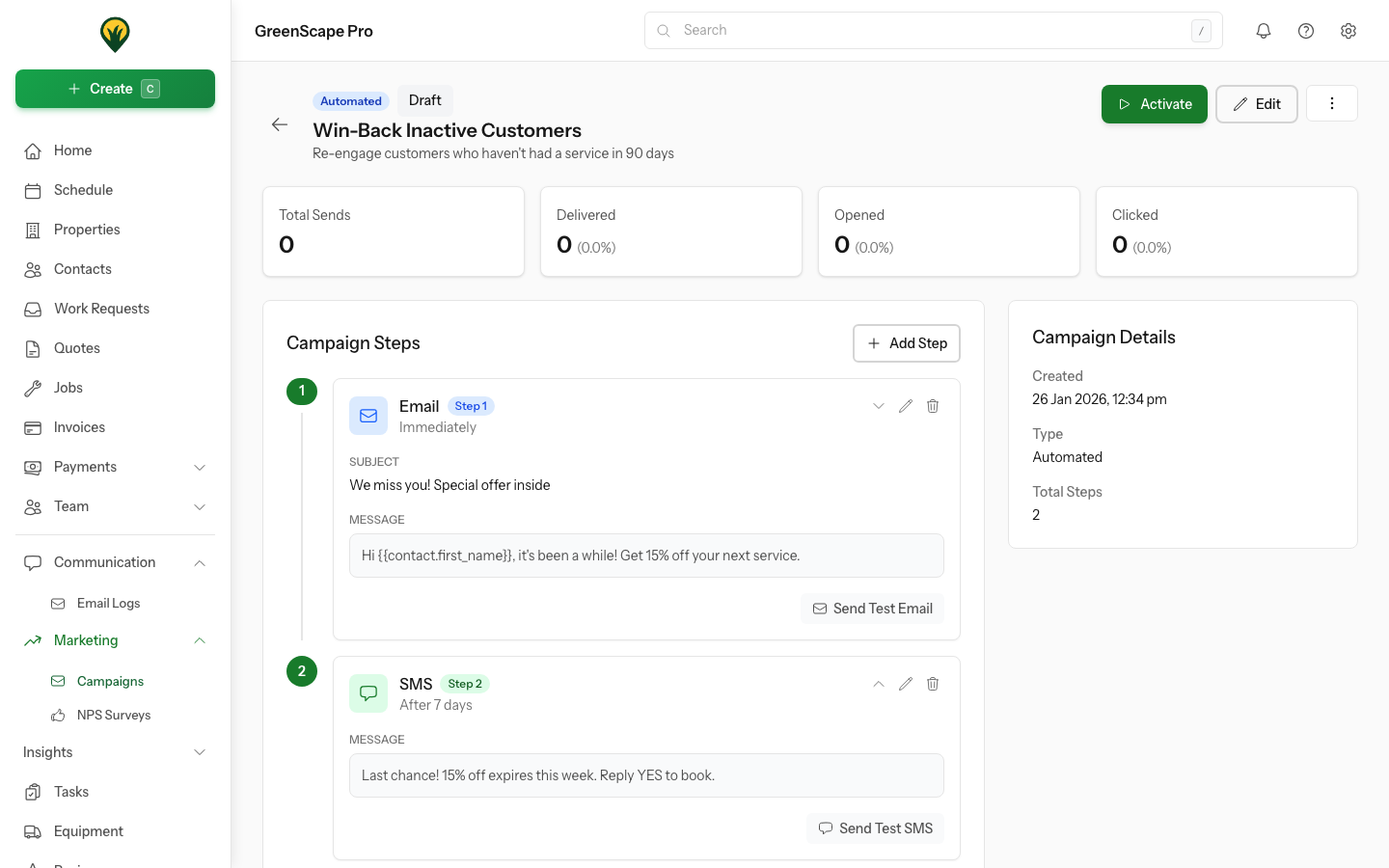Open the settings gear icon

tap(1348, 30)
